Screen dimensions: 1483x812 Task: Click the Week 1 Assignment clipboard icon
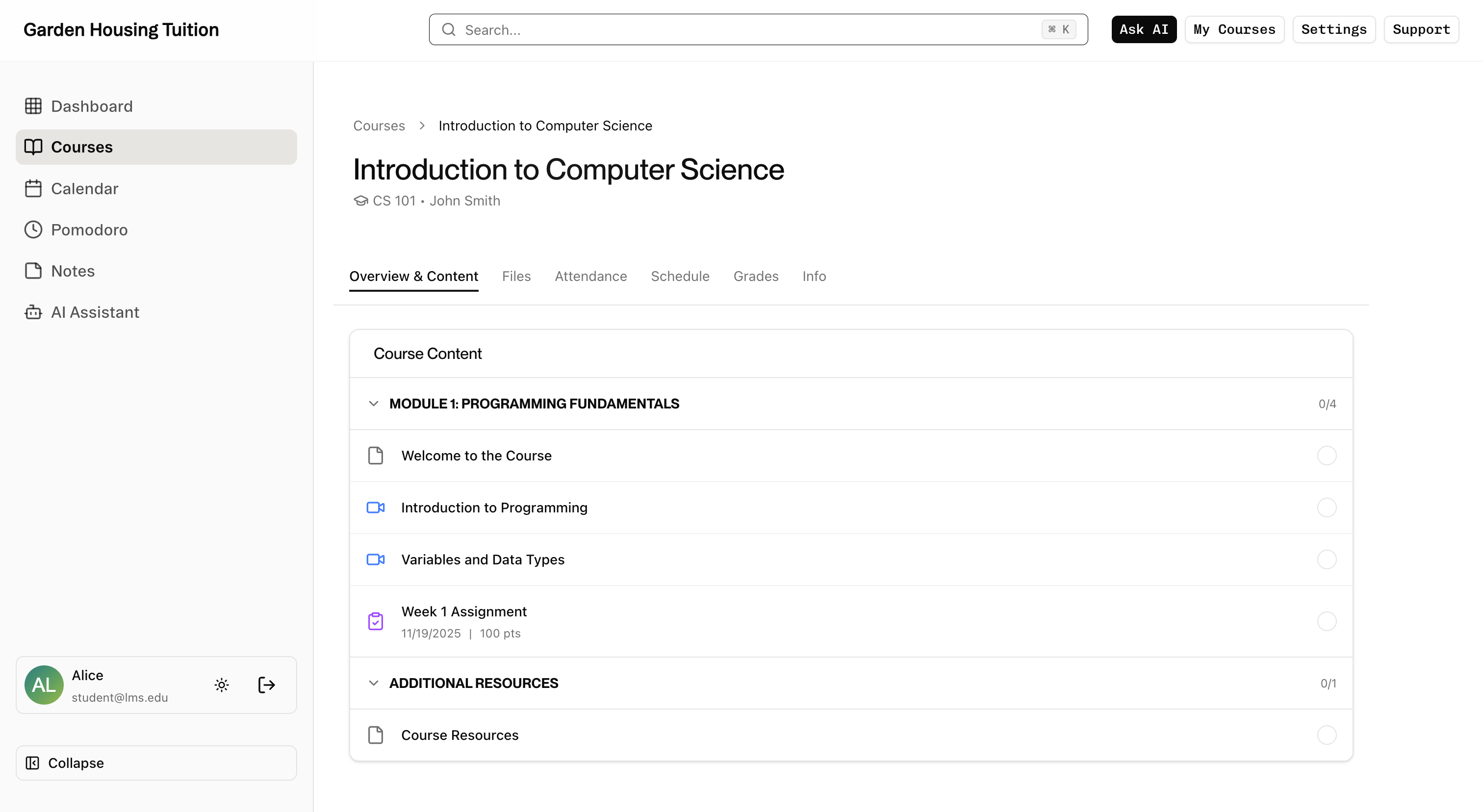375,621
